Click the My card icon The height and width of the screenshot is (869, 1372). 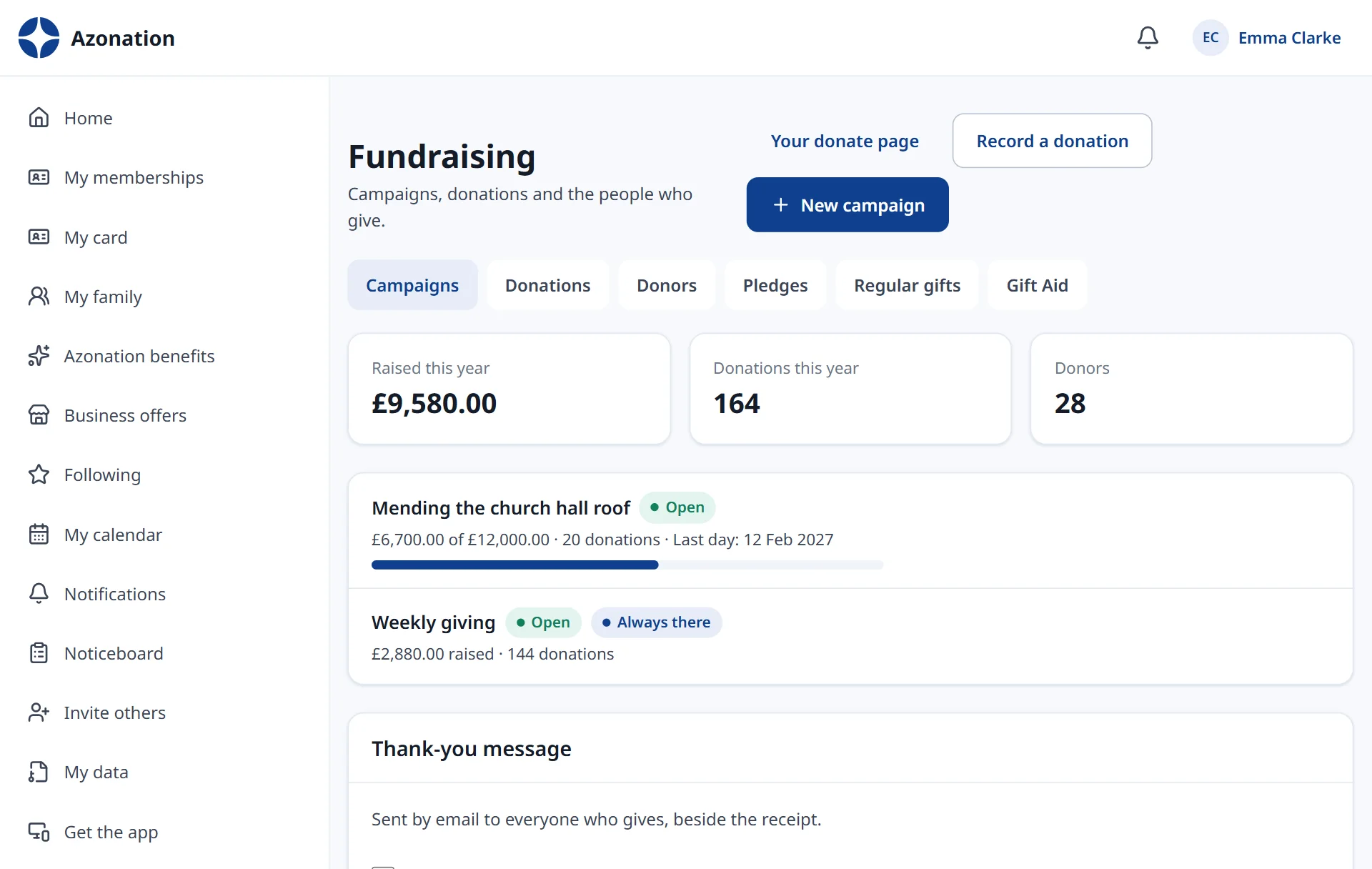coord(39,237)
